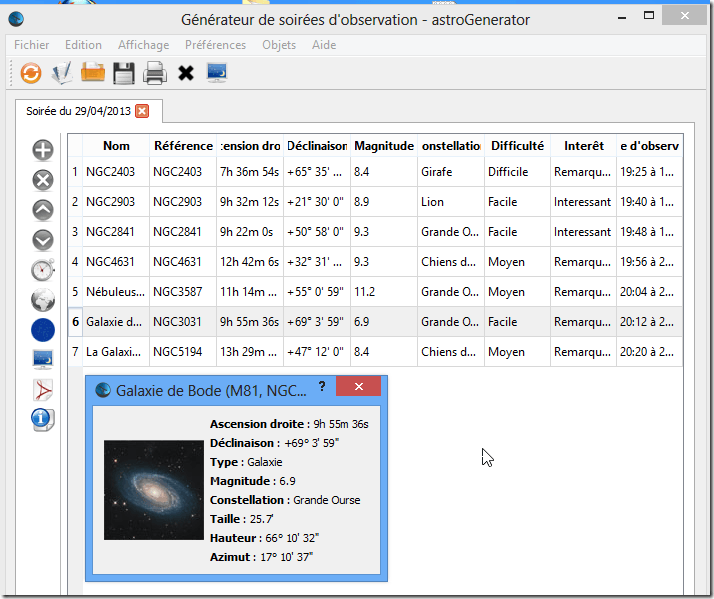The image size is (714, 599).
Task: Select the "Soirée du 29/04/2013" tab
Action: pos(79,110)
